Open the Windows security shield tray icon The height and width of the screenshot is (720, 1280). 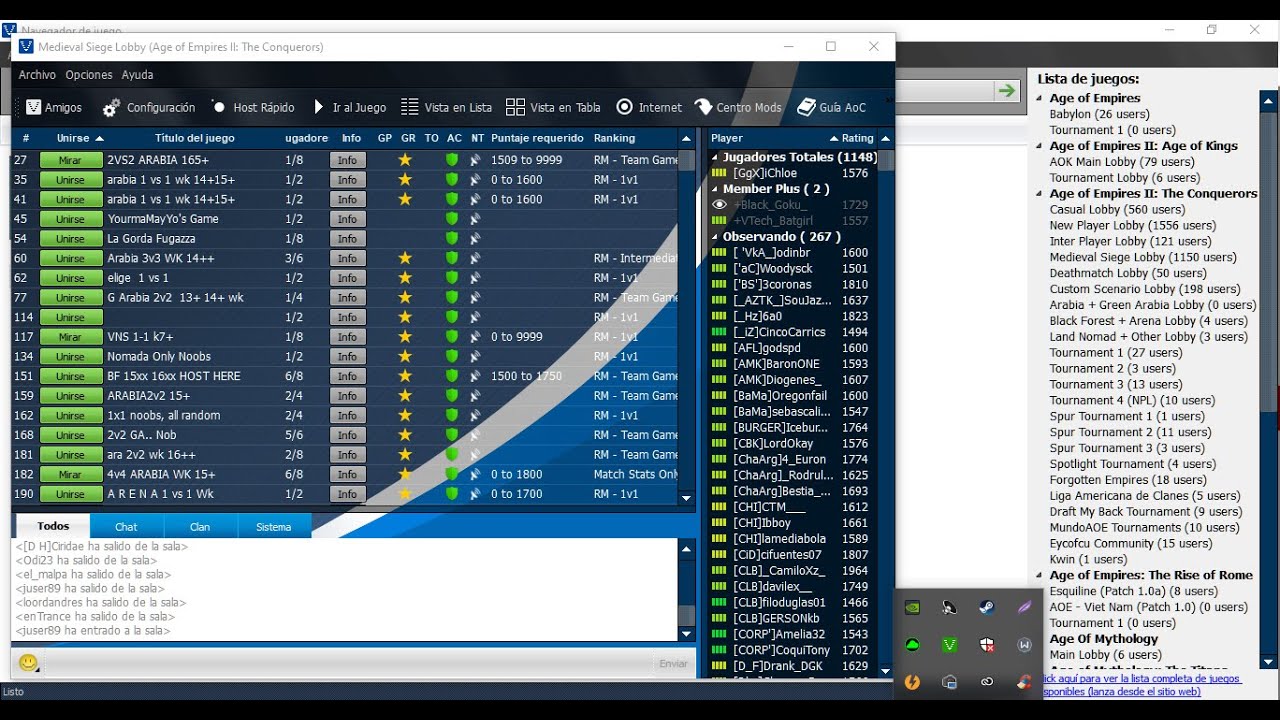pos(987,645)
